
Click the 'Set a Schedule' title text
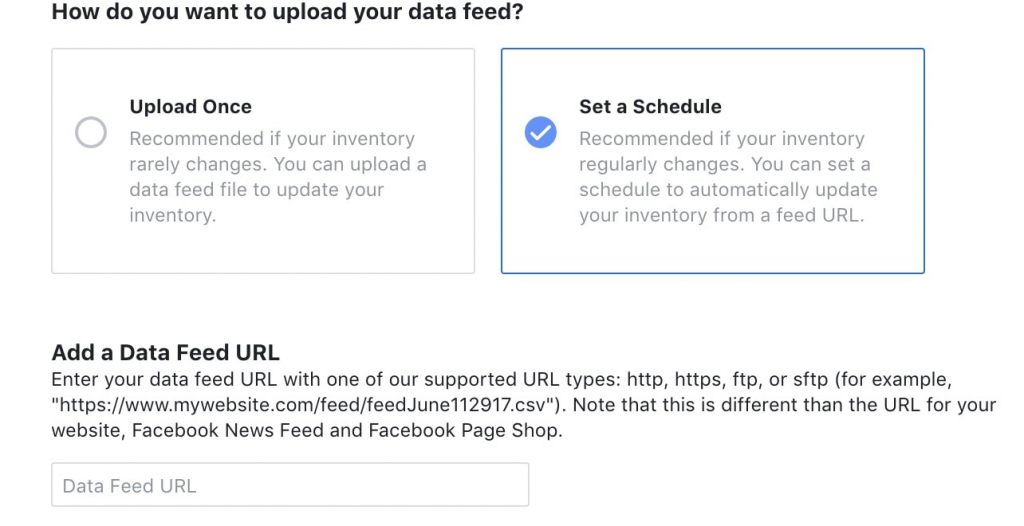[x=650, y=107]
